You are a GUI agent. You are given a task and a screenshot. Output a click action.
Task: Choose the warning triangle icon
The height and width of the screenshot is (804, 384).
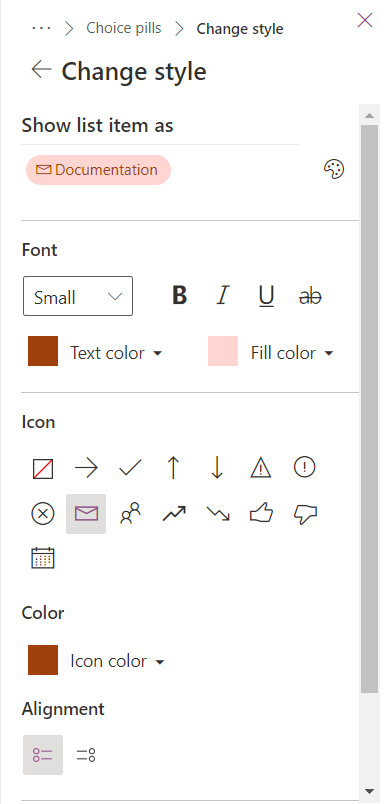260,469
